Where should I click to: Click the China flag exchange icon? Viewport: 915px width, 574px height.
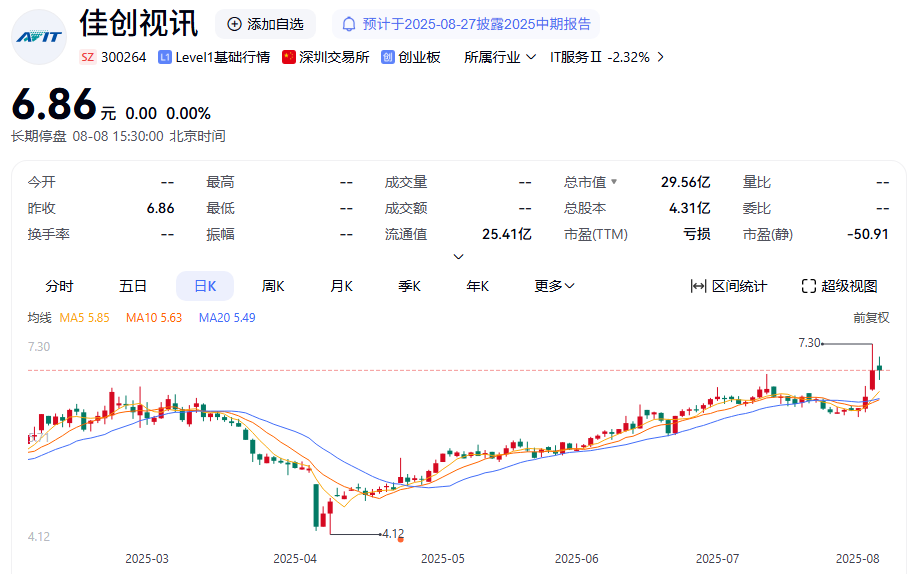click(289, 57)
